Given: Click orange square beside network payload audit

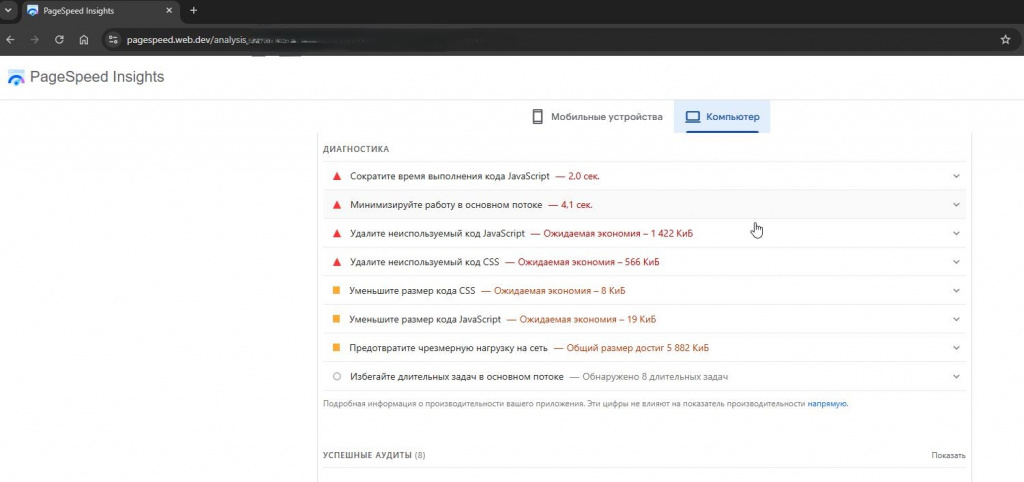Looking at the screenshot, I should click(336, 348).
